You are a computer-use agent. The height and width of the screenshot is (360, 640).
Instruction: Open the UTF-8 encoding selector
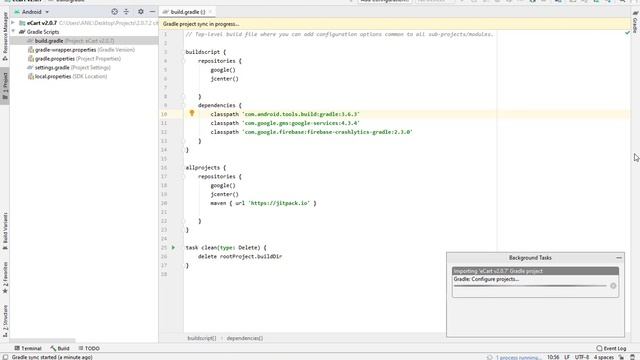tap(582, 357)
